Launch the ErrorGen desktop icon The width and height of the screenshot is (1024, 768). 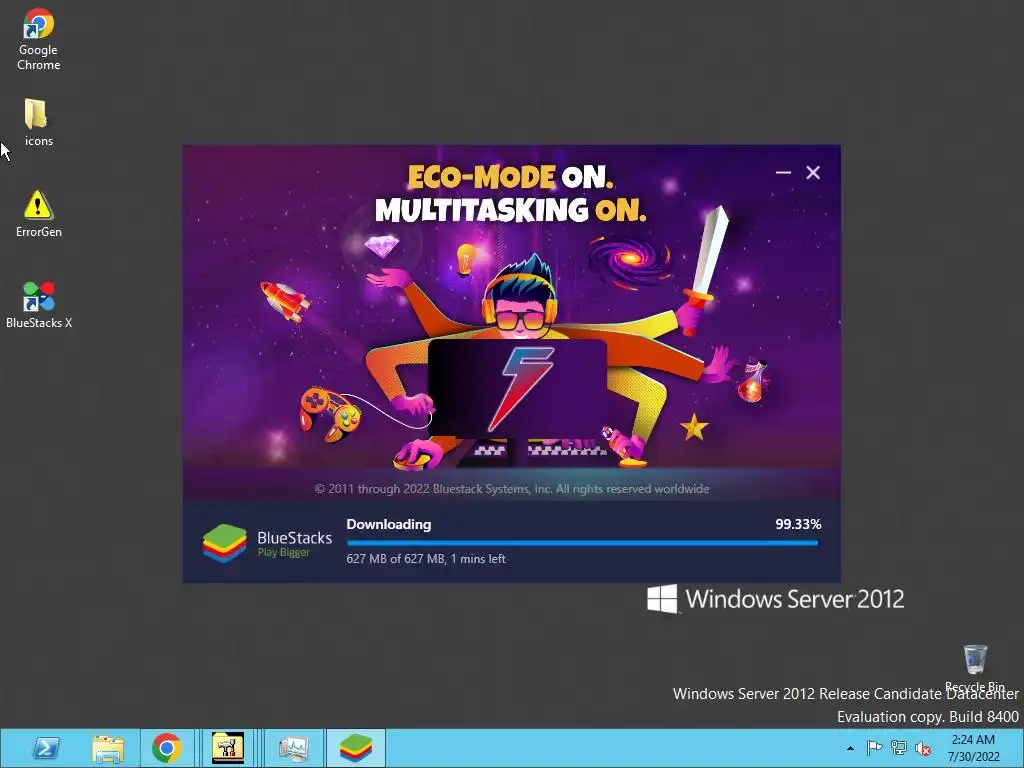point(38,214)
